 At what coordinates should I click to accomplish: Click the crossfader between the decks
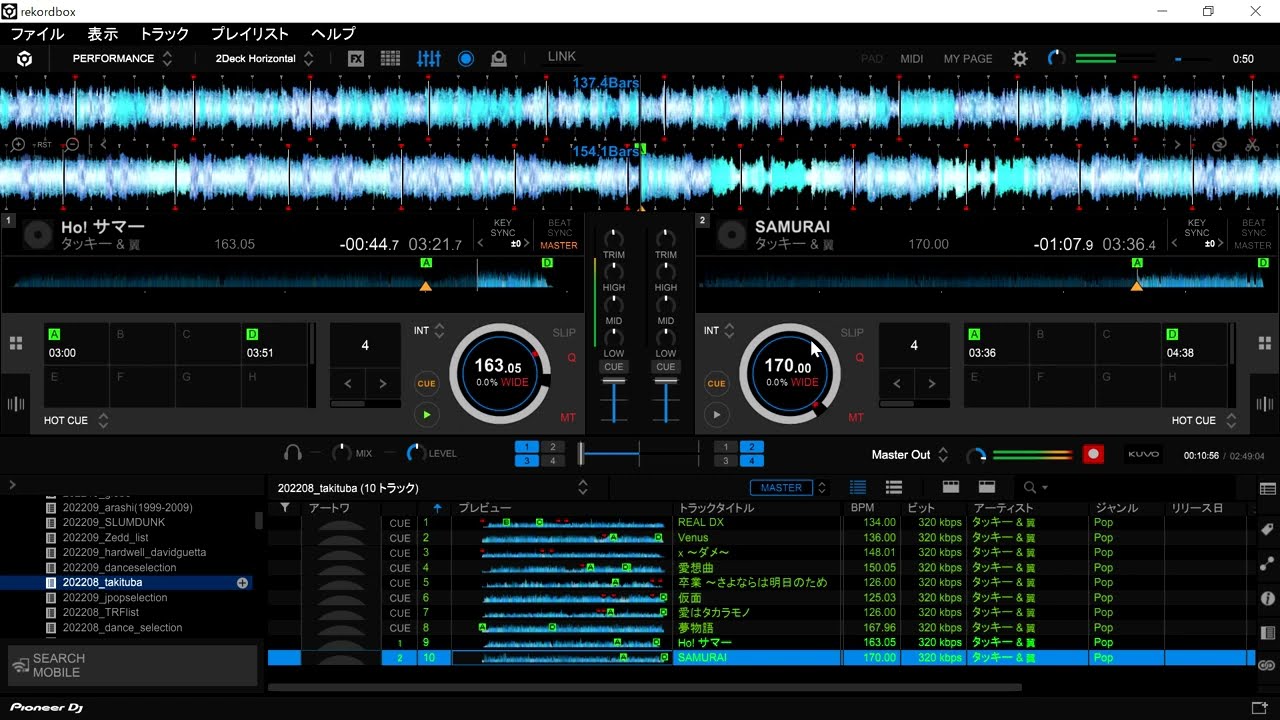(x=640, y=453)
